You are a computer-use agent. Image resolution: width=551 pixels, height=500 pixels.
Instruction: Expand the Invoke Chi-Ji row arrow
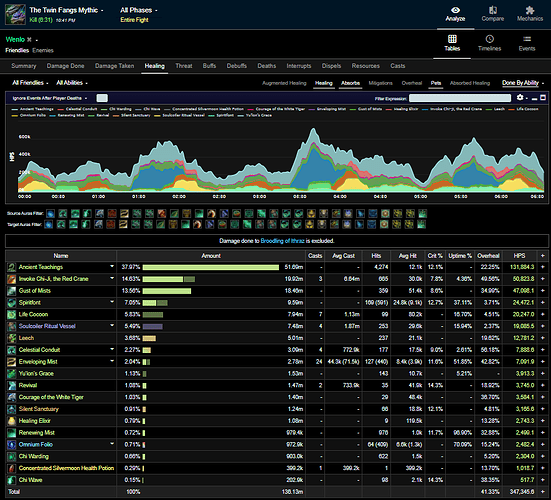pyautogui.click(x=112, y=278)
